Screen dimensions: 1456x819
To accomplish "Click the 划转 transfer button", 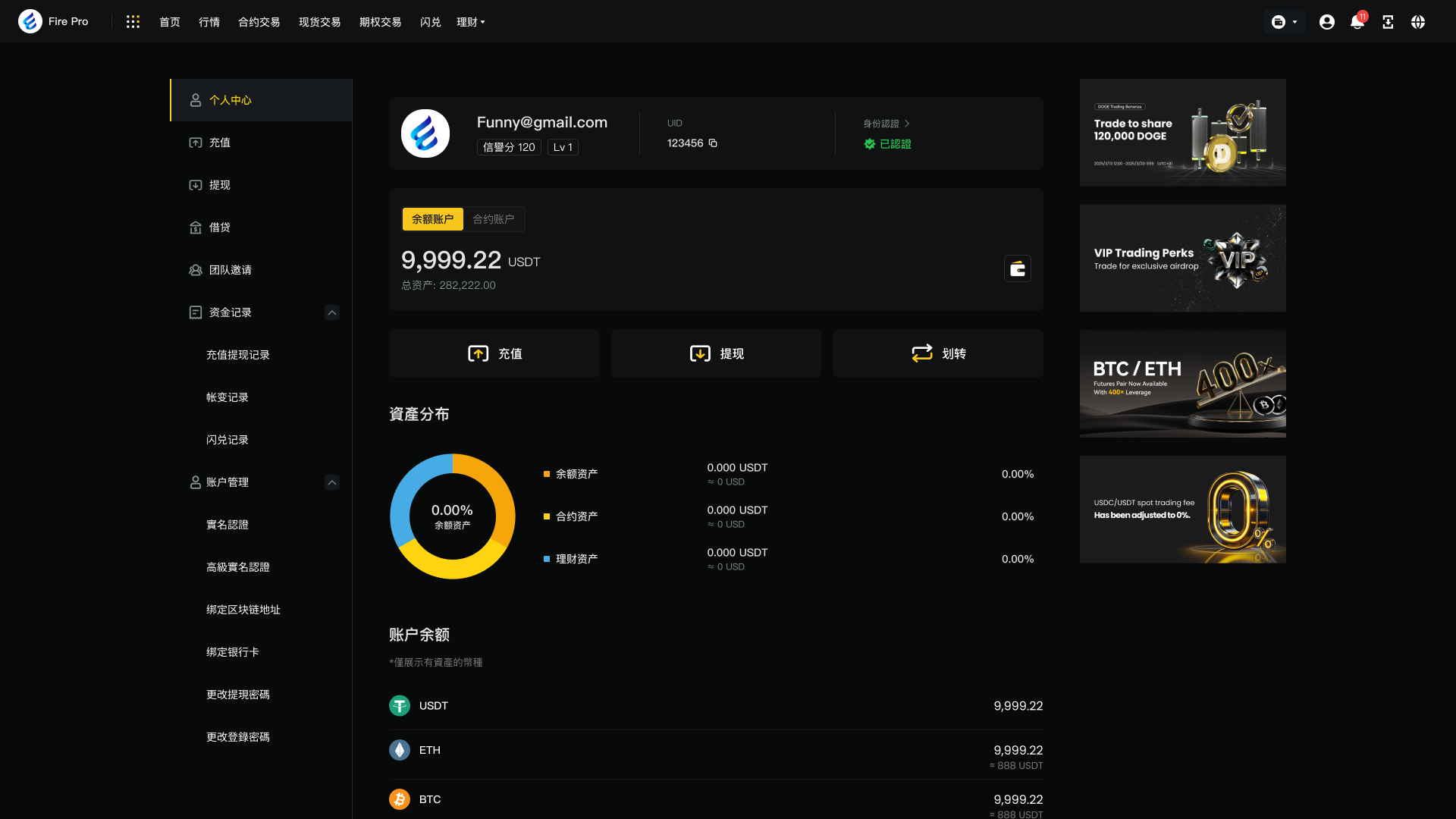I will click(x=937, y=353).
